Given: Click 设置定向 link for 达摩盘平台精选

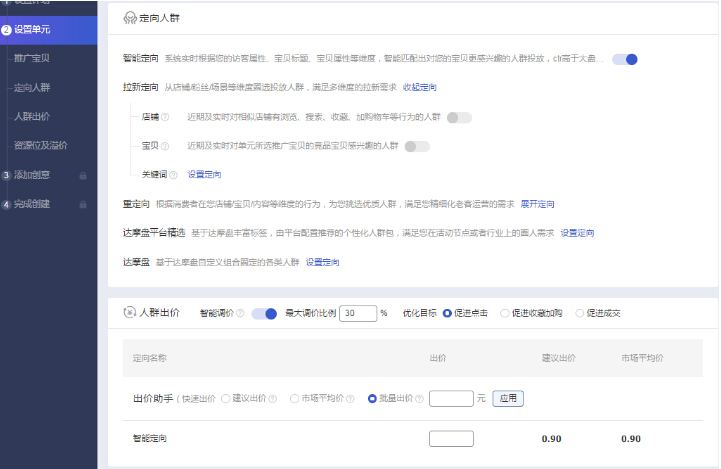Looking at the screenshot, I should click(577, 233).
